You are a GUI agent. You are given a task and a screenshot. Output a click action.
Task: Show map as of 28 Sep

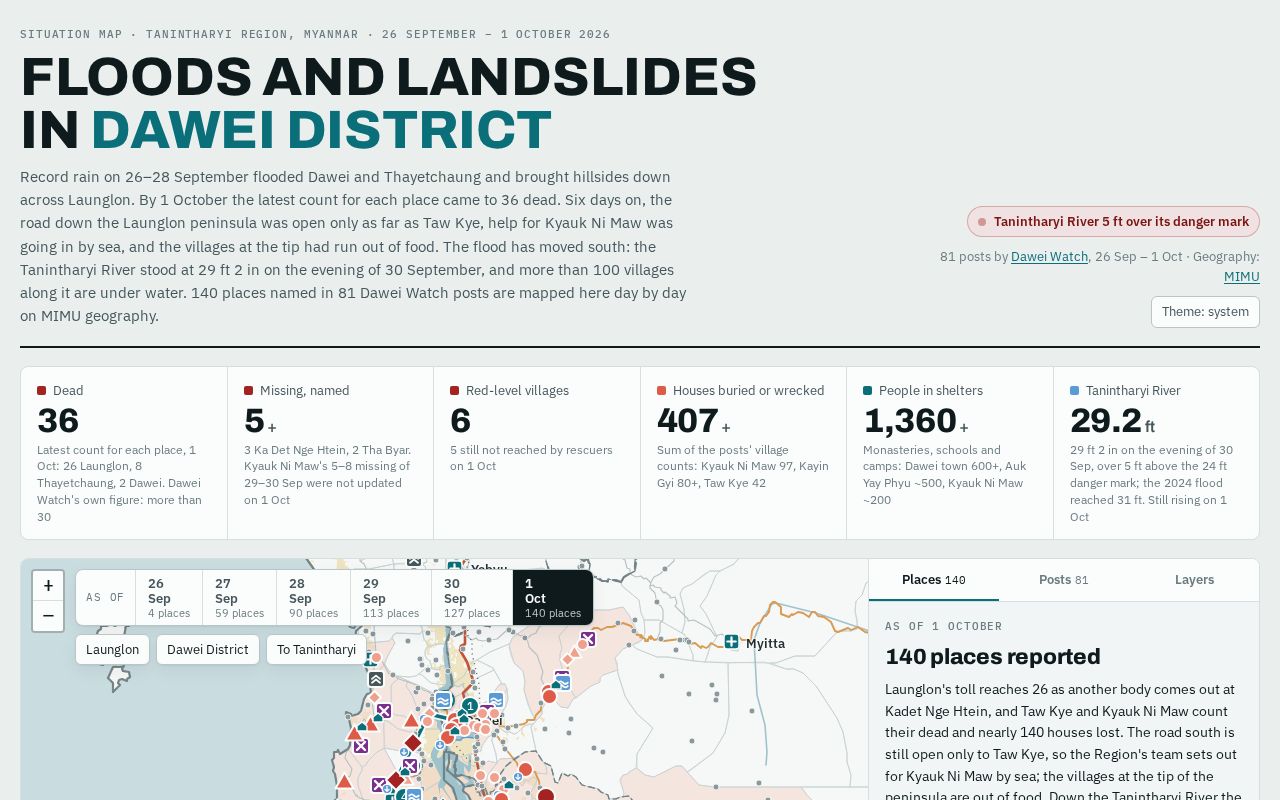pyautogui.click(x=313, y=597)
